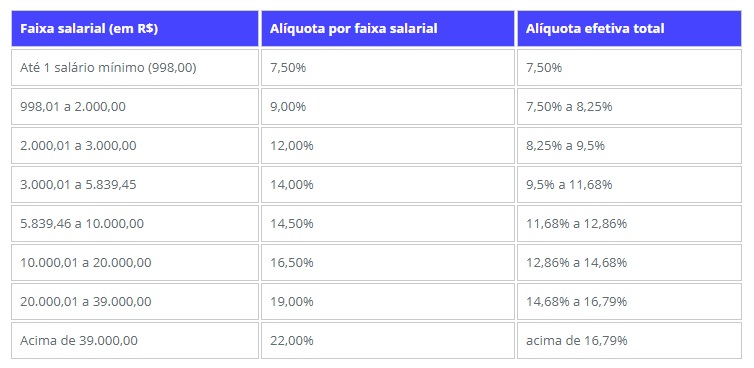Screen dimensions: 754x368
Task: Click the 12,00% rate cell
Action: tap(388, 145)
